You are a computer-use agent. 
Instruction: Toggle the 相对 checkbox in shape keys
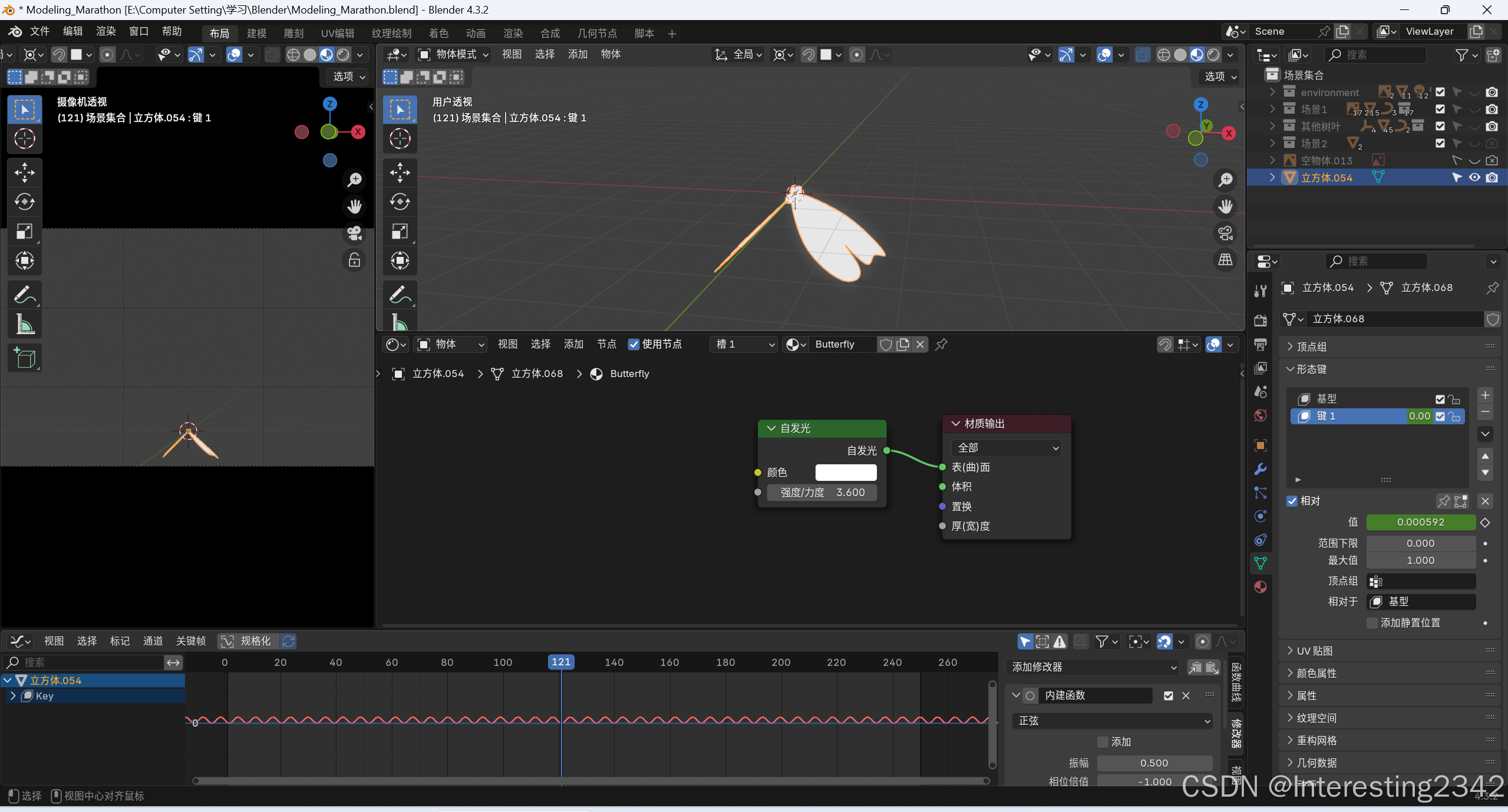pos(1292,501)
